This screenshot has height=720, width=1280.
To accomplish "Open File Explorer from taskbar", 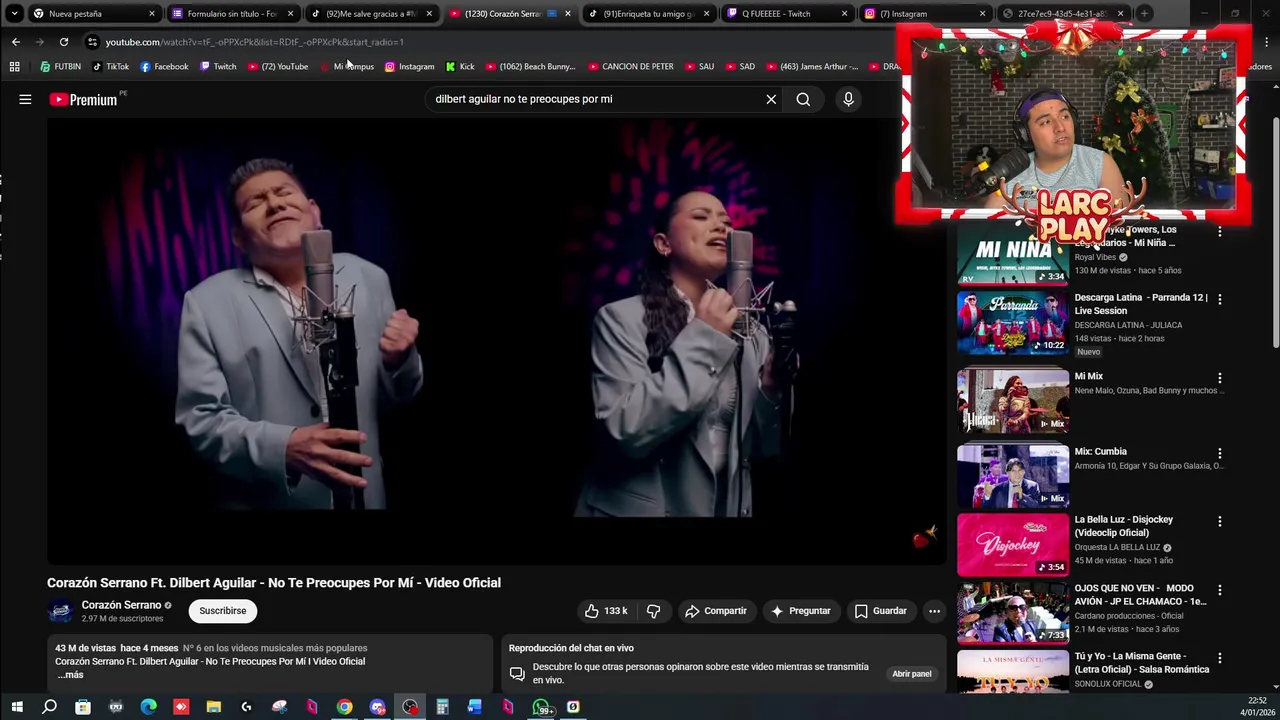I will tap(213, 707).
